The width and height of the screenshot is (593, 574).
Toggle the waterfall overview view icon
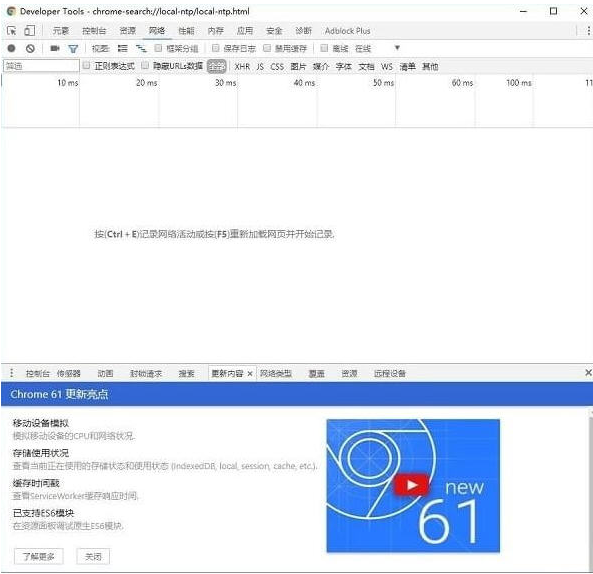click(141, 48)
